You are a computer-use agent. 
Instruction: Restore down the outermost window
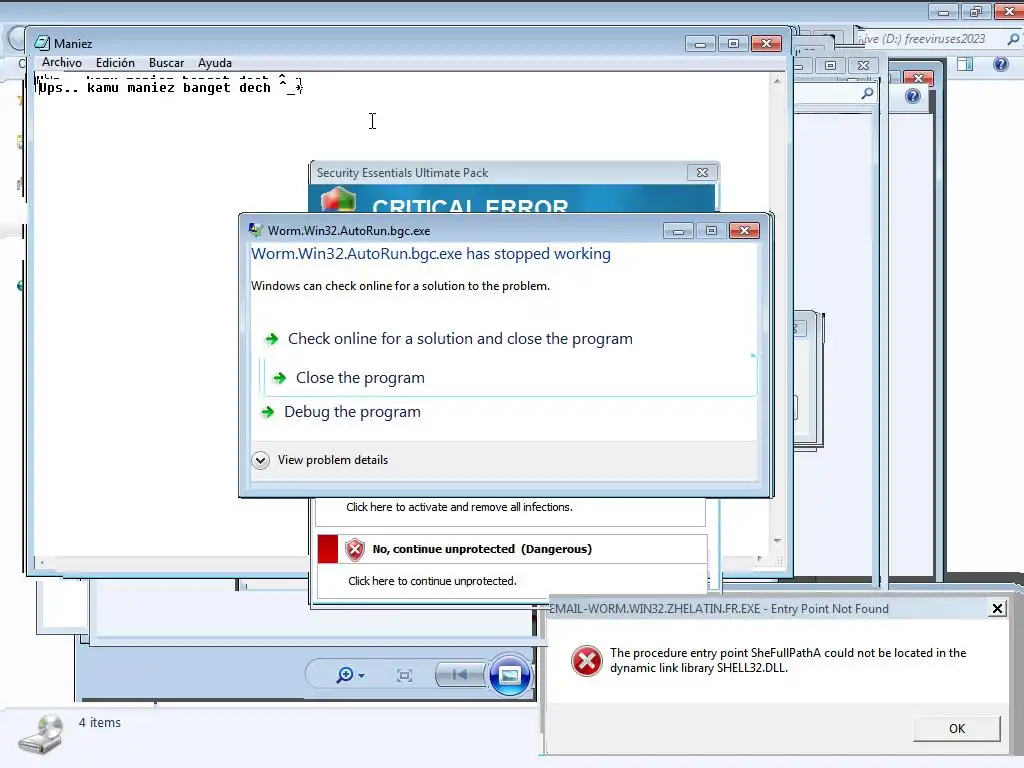[x=976, y=11]
